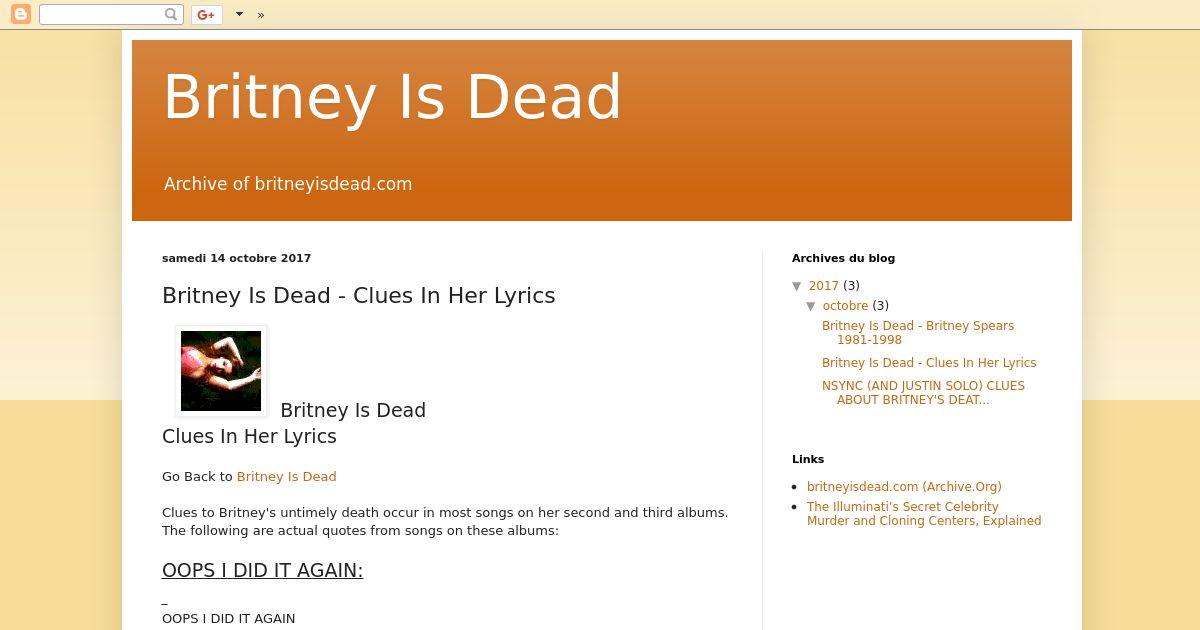Click the 'Archives du blog' heading
The width and height of the screenshot is (1200, 630).
click(x=843, y=258)
